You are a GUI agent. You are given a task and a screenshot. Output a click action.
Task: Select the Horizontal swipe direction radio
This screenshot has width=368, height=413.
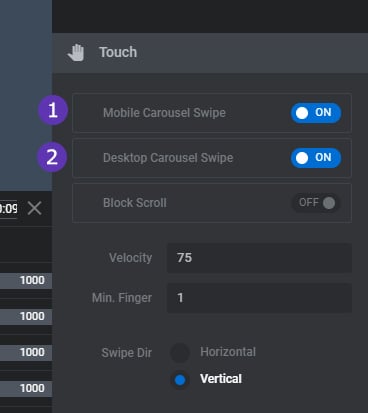pyautogui.click(x=180, y=353)
